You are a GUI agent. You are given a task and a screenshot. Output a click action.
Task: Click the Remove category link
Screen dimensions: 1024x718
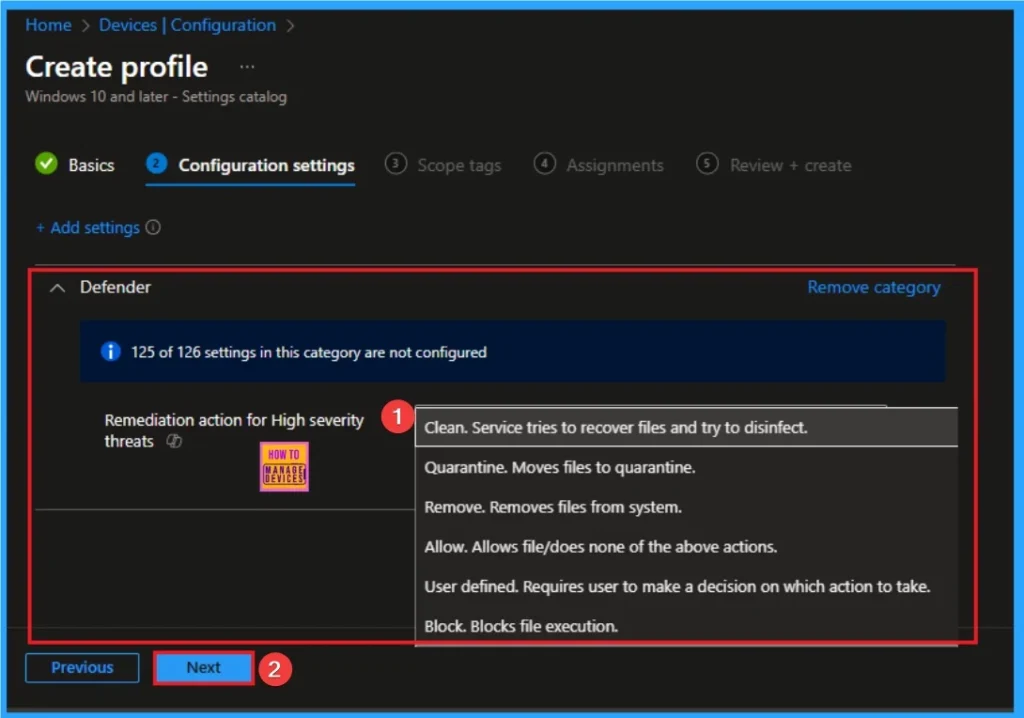point(873,287)
